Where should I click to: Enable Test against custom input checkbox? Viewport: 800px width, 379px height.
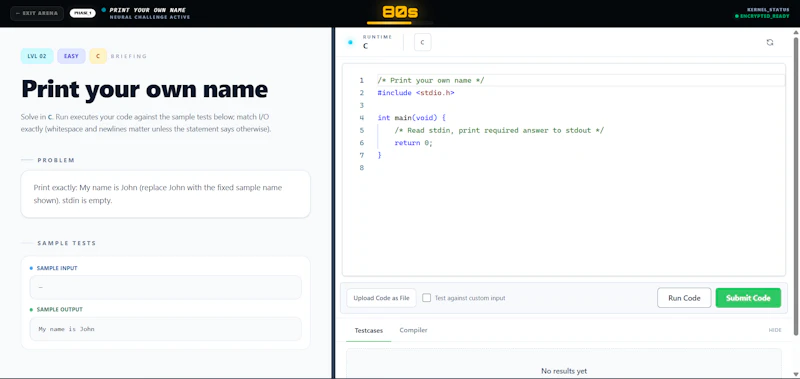[427, 298]
